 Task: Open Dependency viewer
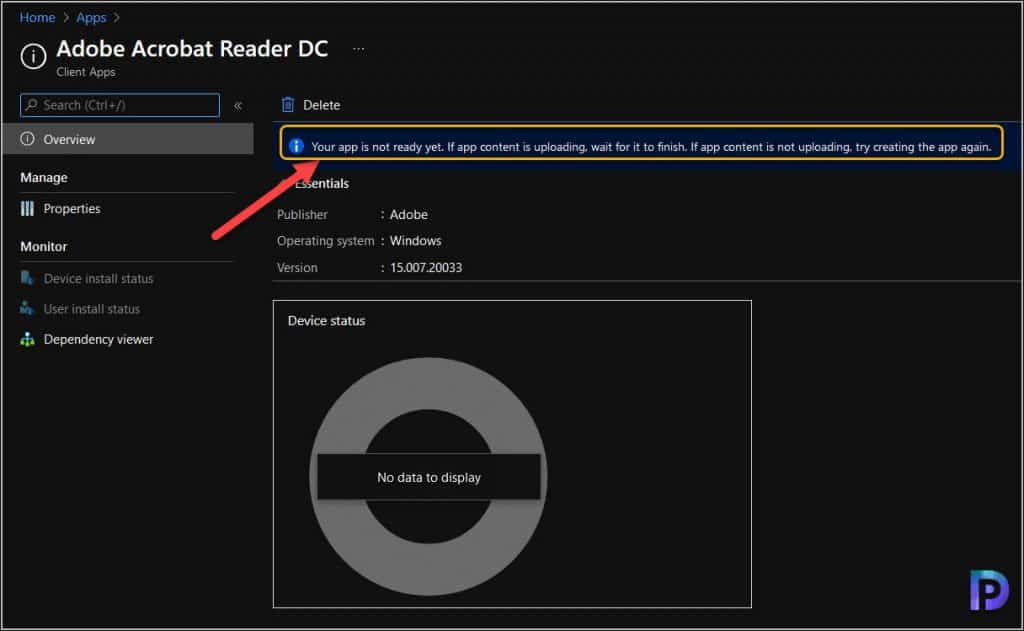[99, 340]
